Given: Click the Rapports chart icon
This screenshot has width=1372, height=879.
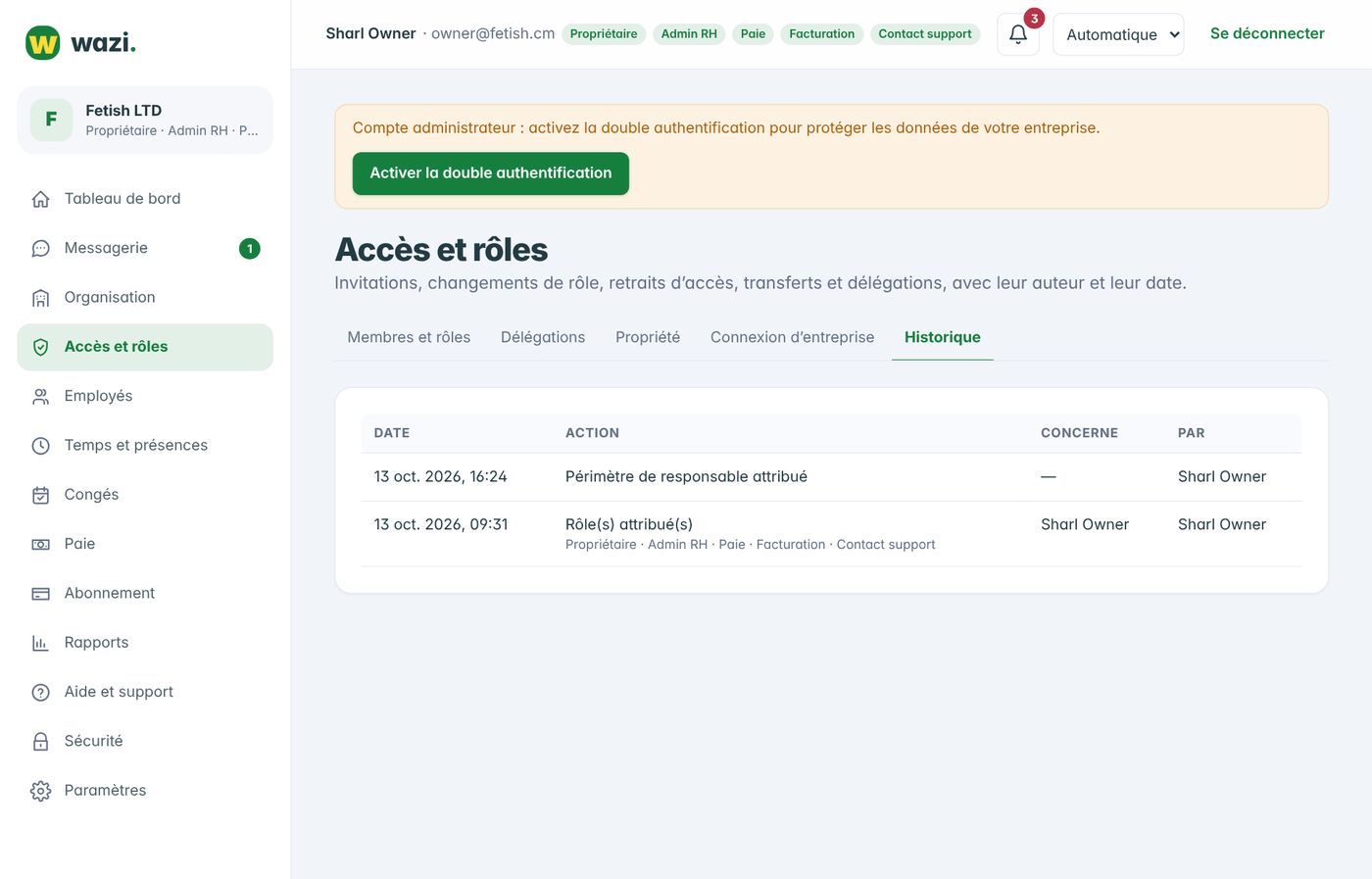Looking at the screenshot, I should click(x=40, y=643).
